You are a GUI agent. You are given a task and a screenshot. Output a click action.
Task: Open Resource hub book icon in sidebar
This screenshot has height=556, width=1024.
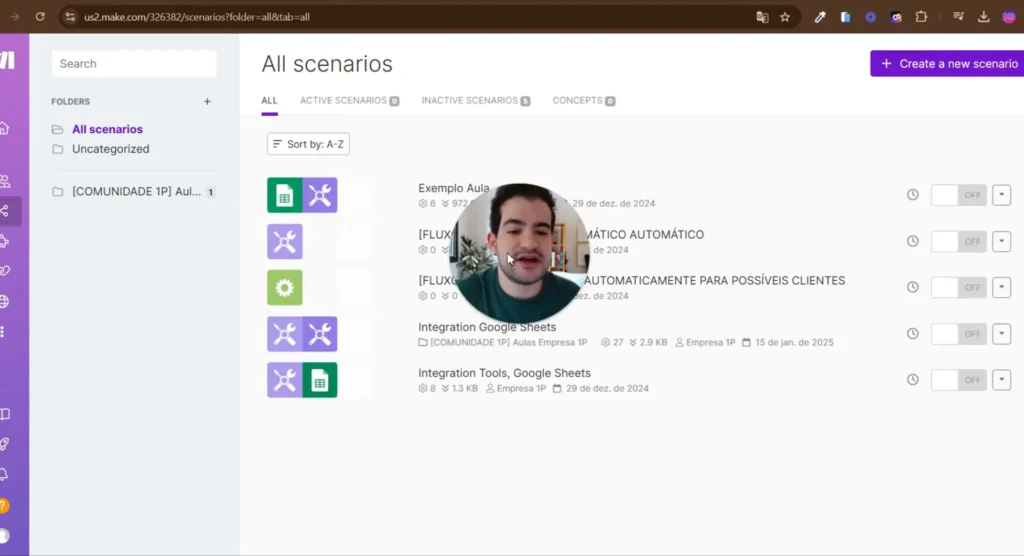pos(5,414)
